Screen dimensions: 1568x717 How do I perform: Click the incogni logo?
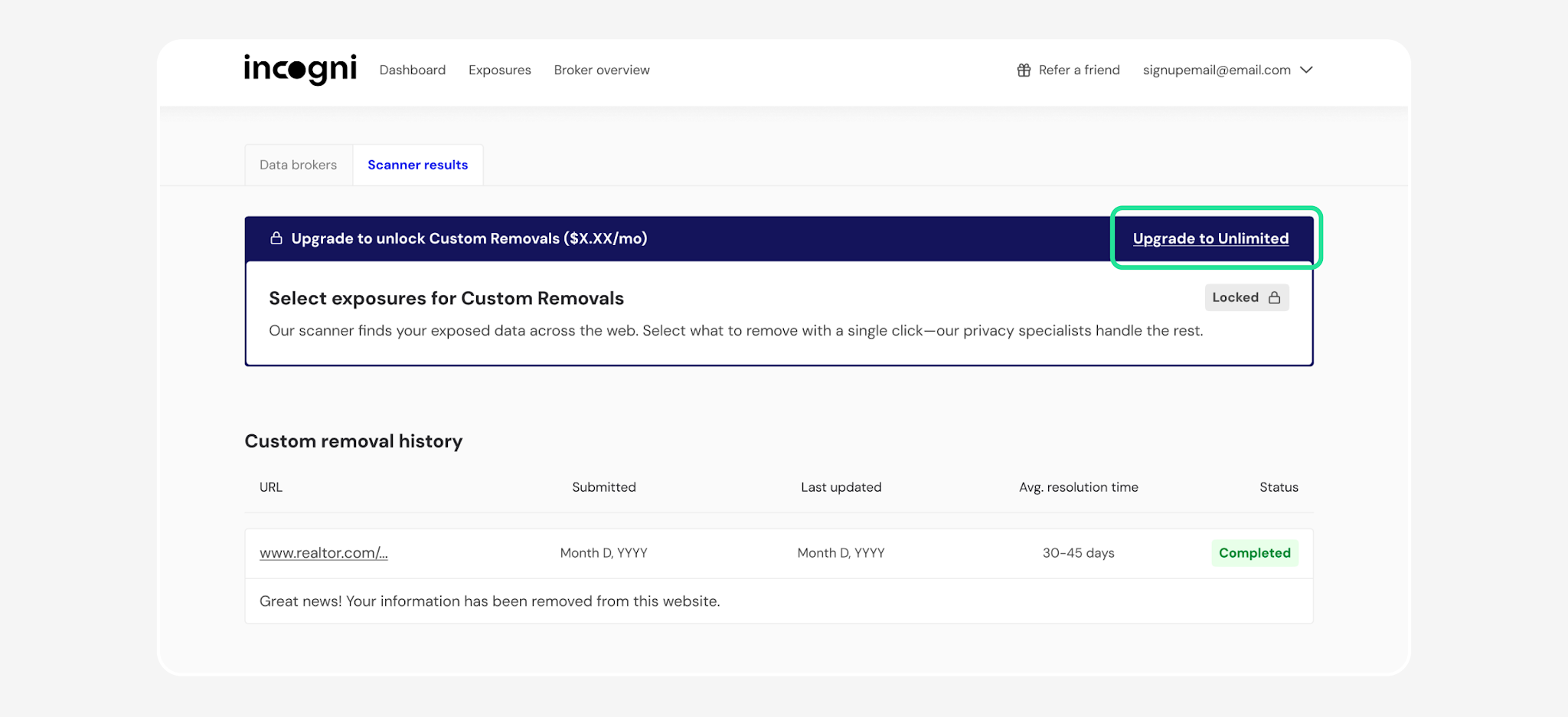[300, 69]
